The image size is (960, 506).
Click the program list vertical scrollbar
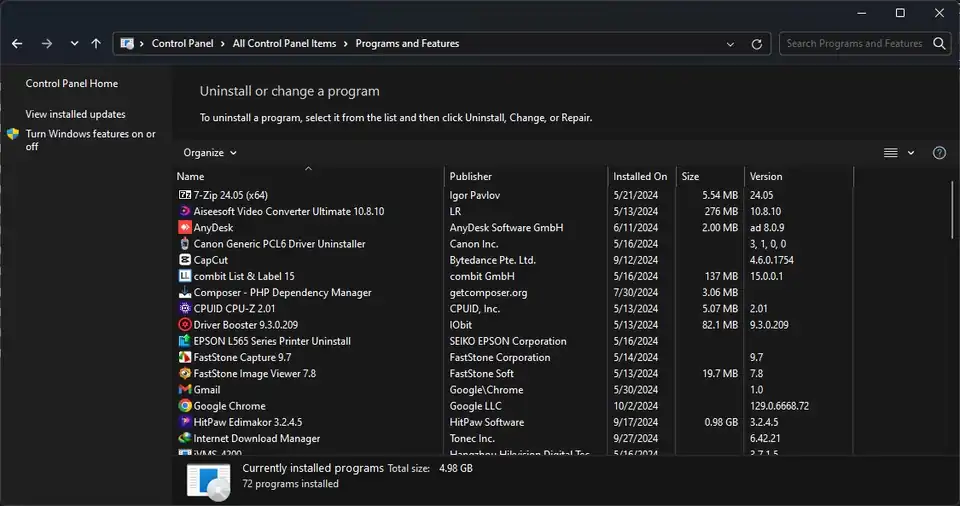[x=952, y=210]
